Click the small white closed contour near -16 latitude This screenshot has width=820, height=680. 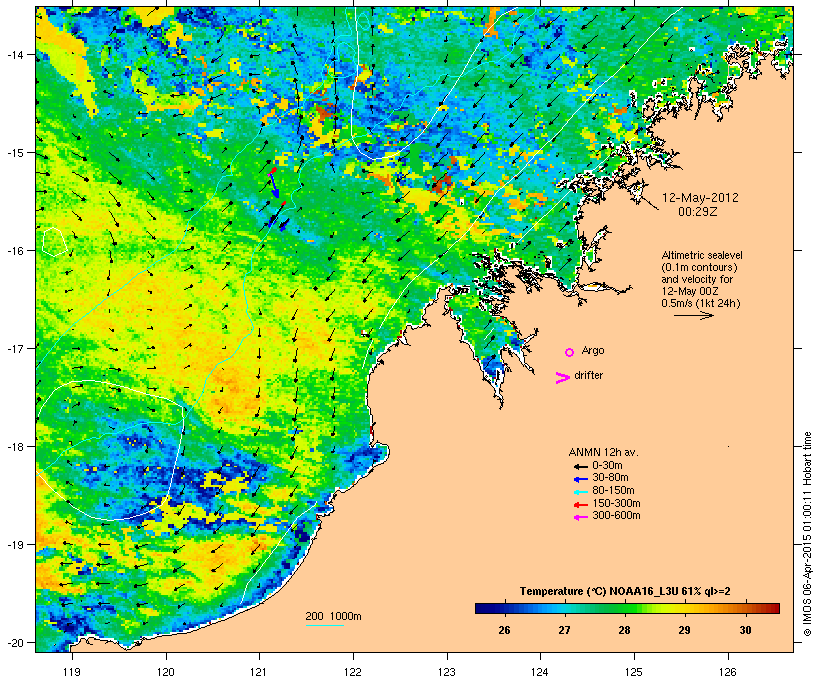tap(54, 242)
